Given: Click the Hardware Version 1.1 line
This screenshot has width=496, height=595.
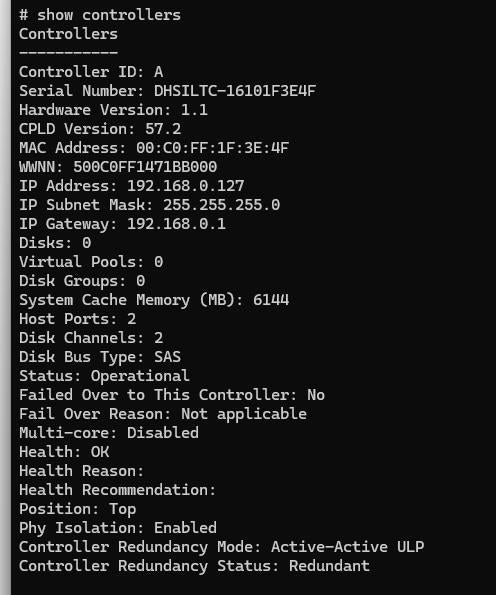Looking at the screenshot, I should tap(113, 110).
